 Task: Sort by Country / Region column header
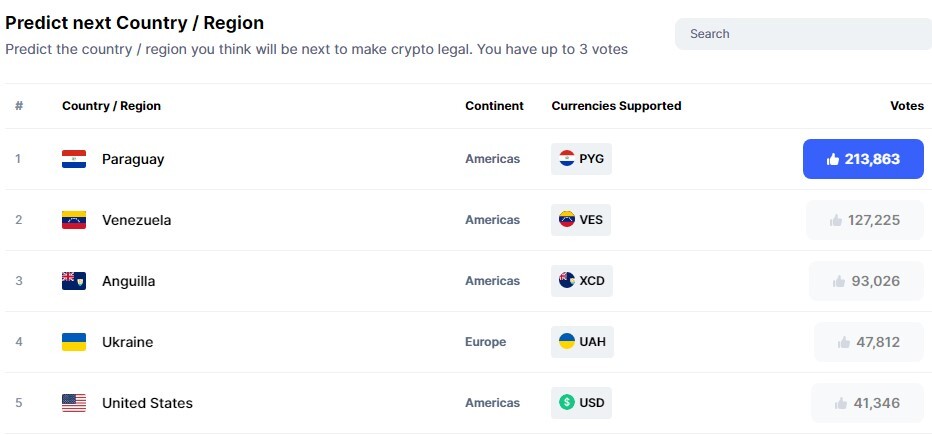pos(111,106)
